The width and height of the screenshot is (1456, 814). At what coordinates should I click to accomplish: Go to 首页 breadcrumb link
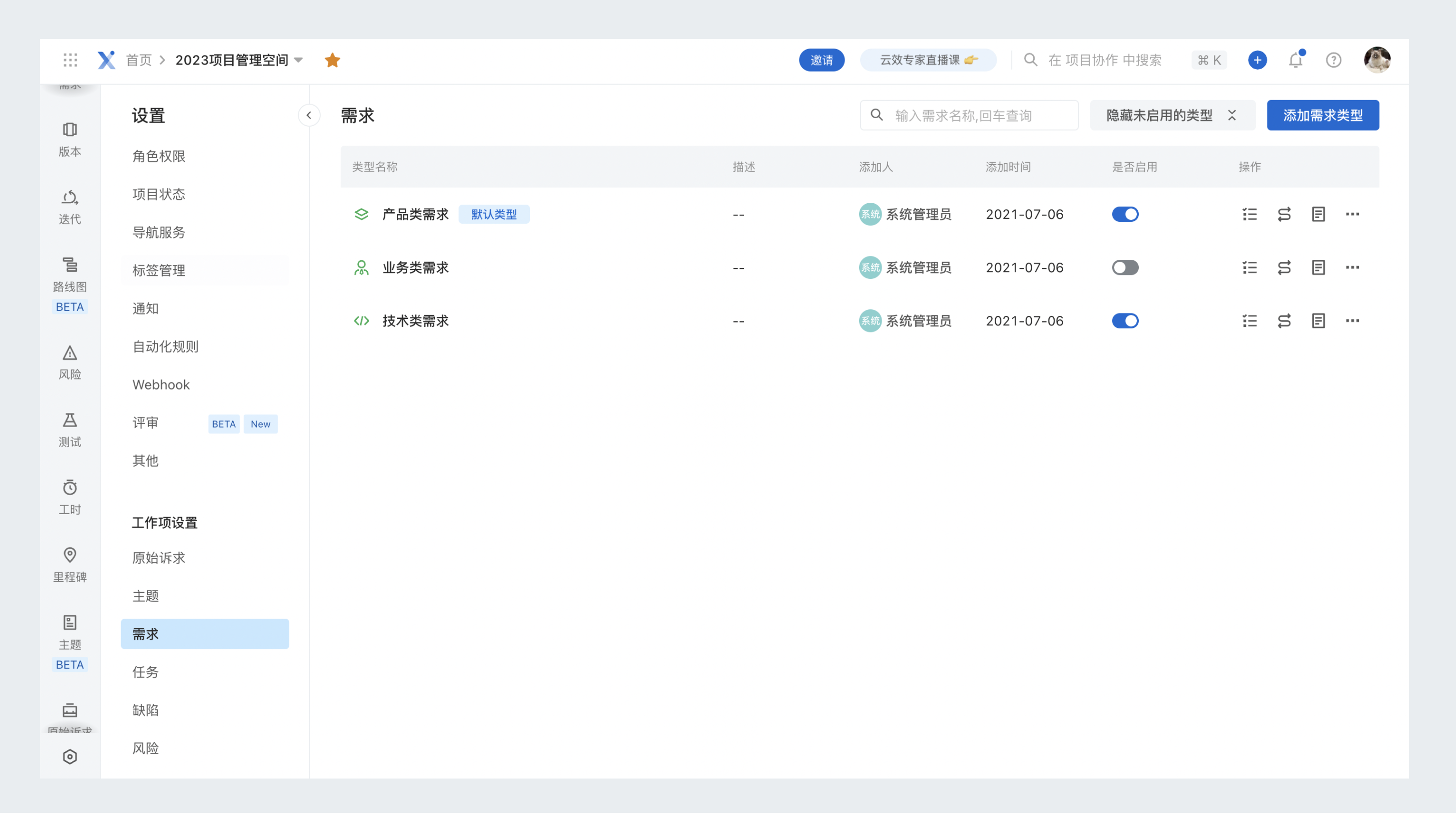coord(139,60)
